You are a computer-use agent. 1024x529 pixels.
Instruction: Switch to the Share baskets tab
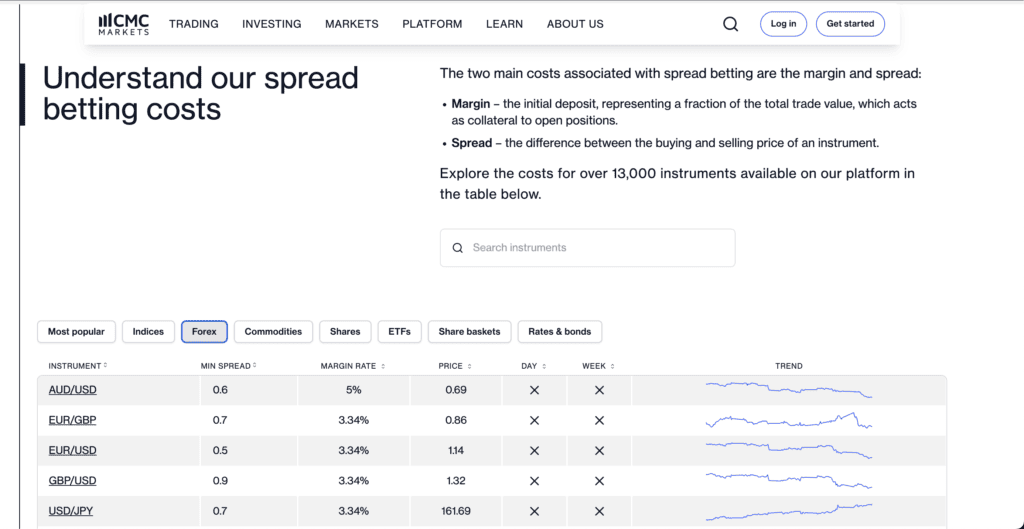click(470, 332)
